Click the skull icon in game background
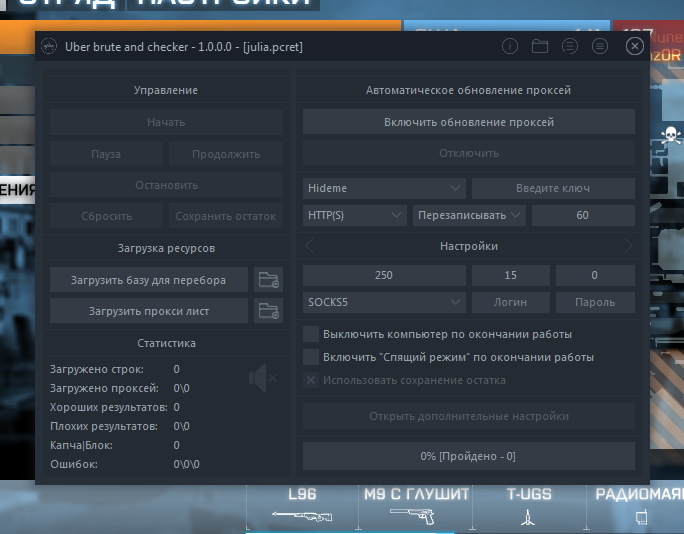The image size is (684, 534). click(x=670, y=135)
